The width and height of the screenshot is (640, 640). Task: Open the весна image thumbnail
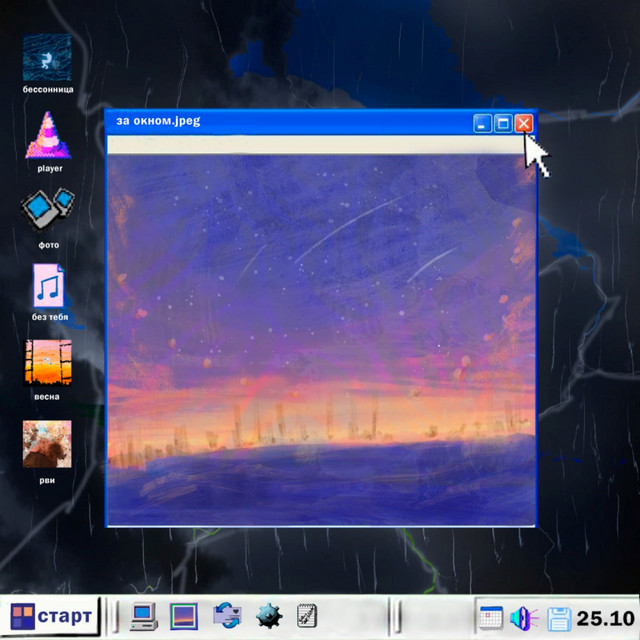[x=47, y=363]
